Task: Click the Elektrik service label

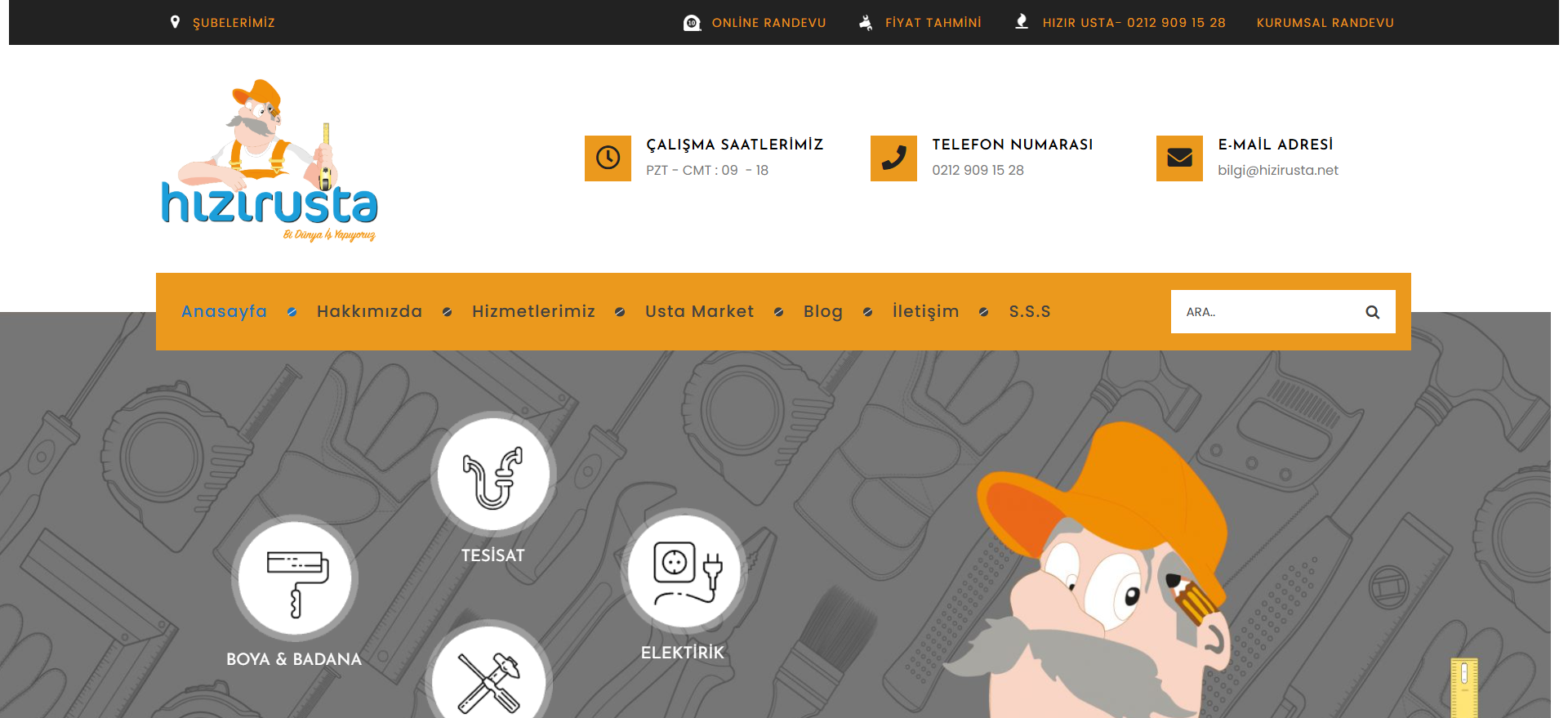Action: (683, 653)
